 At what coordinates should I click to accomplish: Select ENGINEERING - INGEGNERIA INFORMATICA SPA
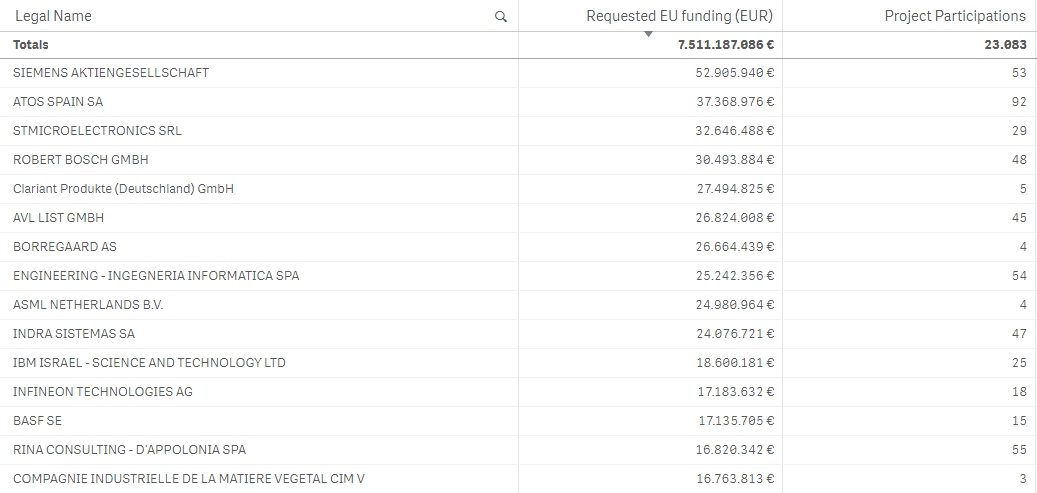(x=156, y=276)
